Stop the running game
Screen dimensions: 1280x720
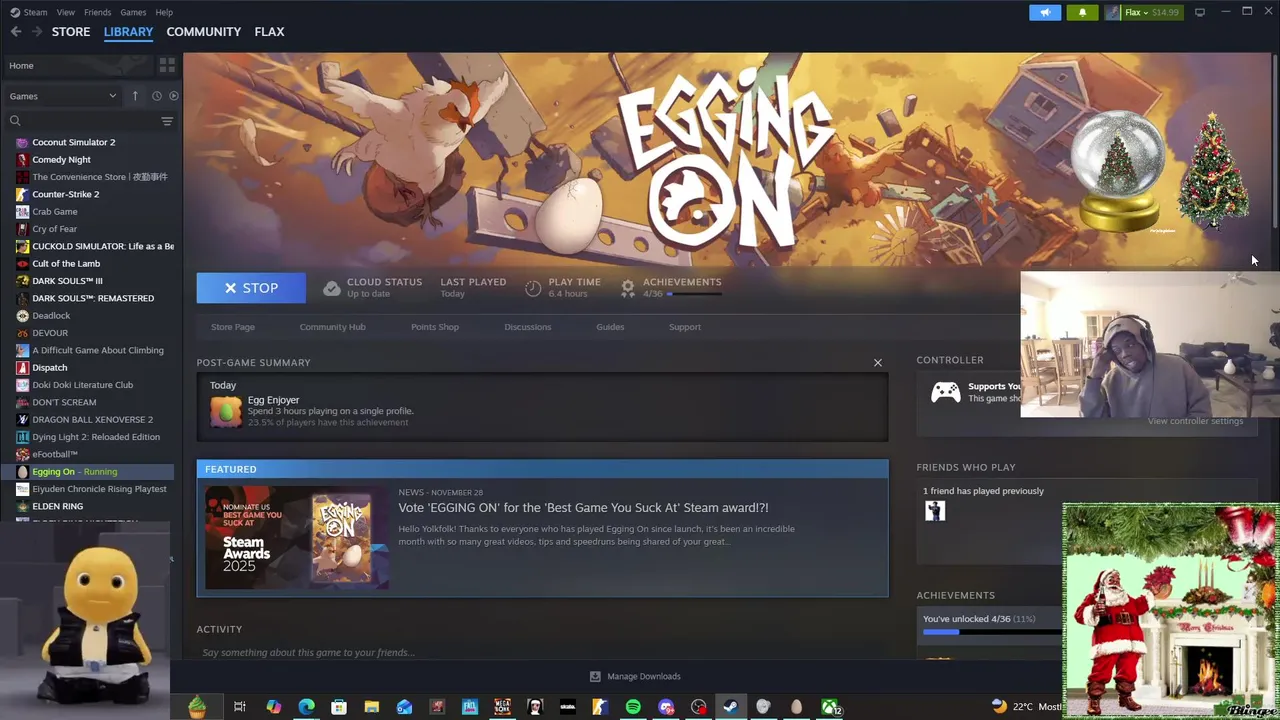(251, 288)
